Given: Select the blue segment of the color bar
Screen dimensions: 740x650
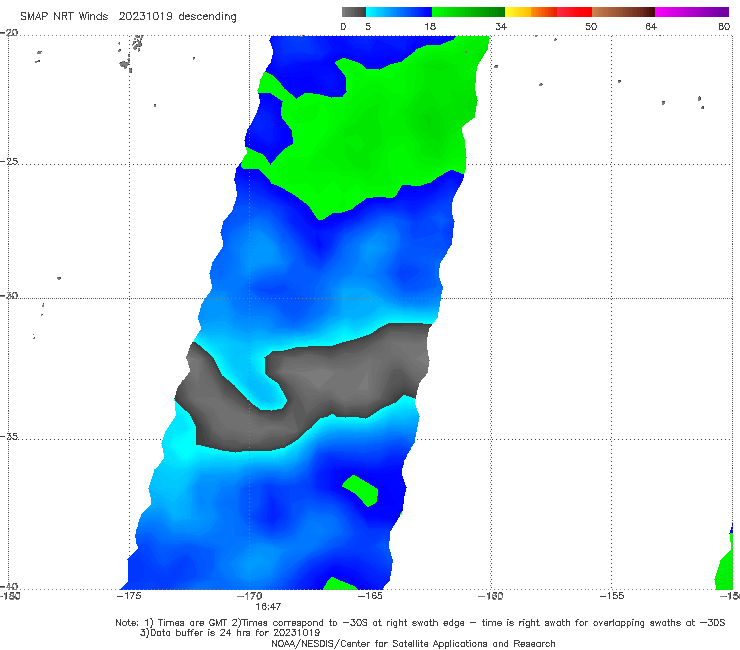Looking at the screenshot, I should click(399, 12).
